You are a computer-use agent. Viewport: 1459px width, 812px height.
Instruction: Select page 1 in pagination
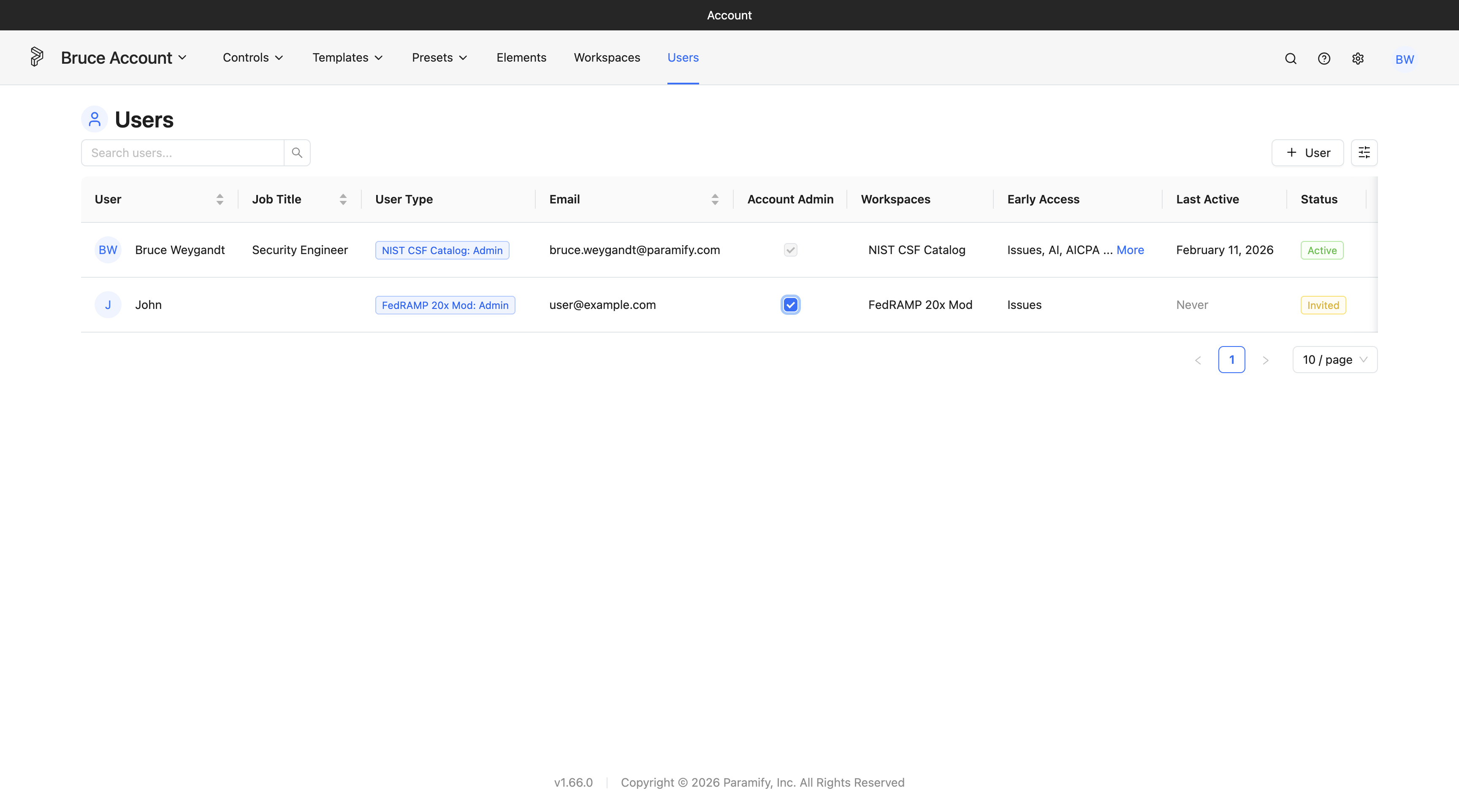point(1231,360)
